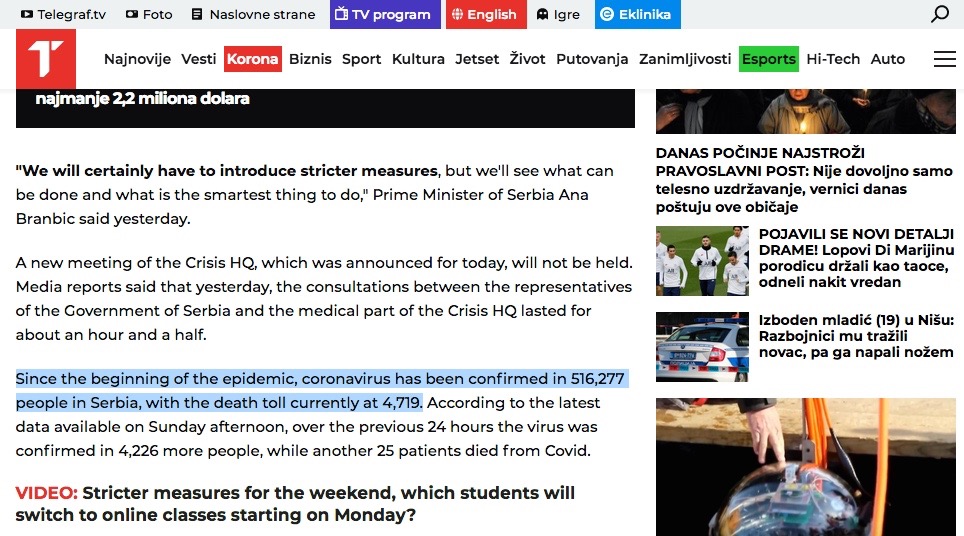The height and width of the screenshot is (536, 964).
Task: Visit the Eklinika site
Action: (x=637, y=14)
